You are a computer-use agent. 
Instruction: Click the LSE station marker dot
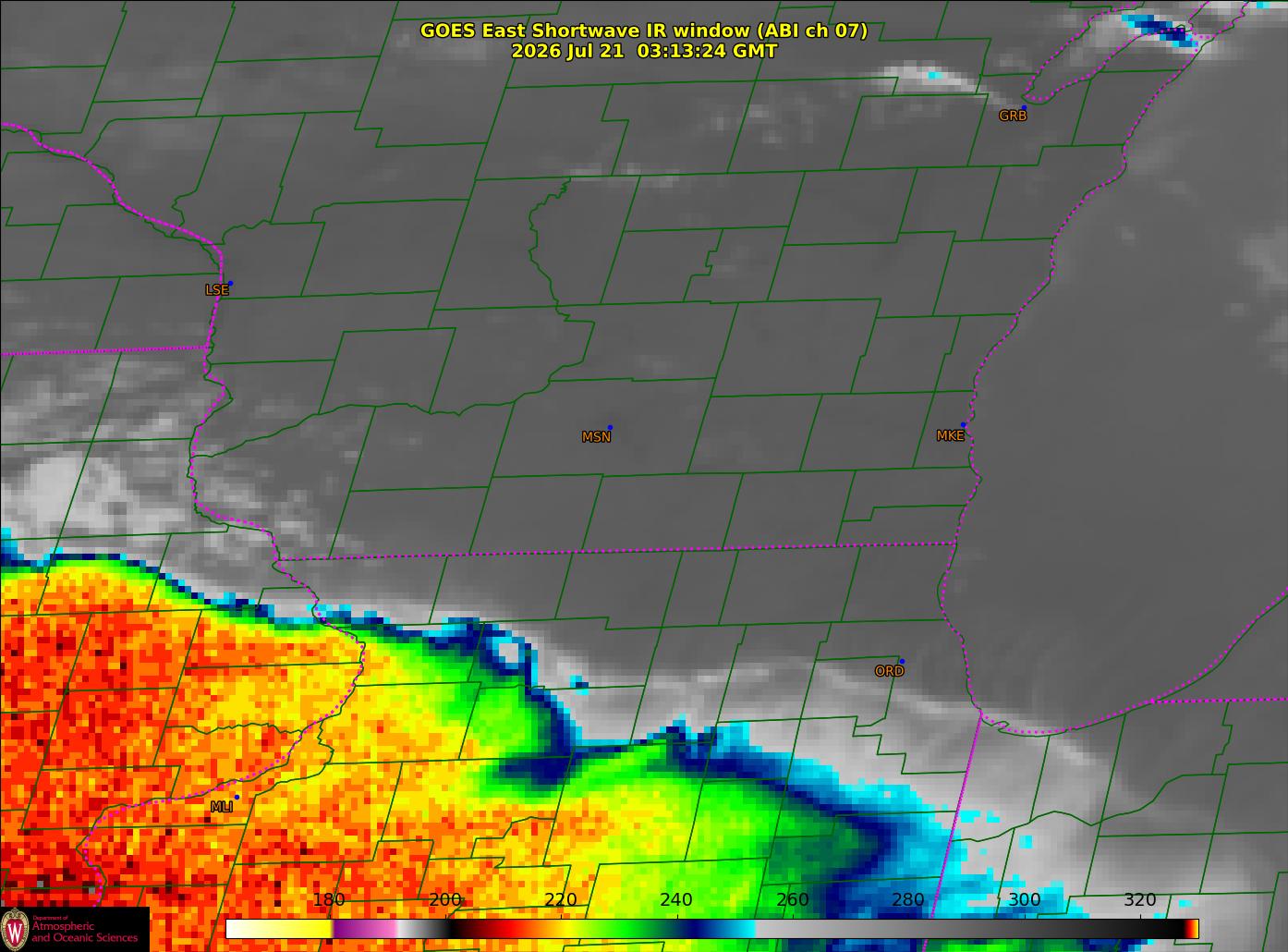pyautogui.click(x=230, y=284)
